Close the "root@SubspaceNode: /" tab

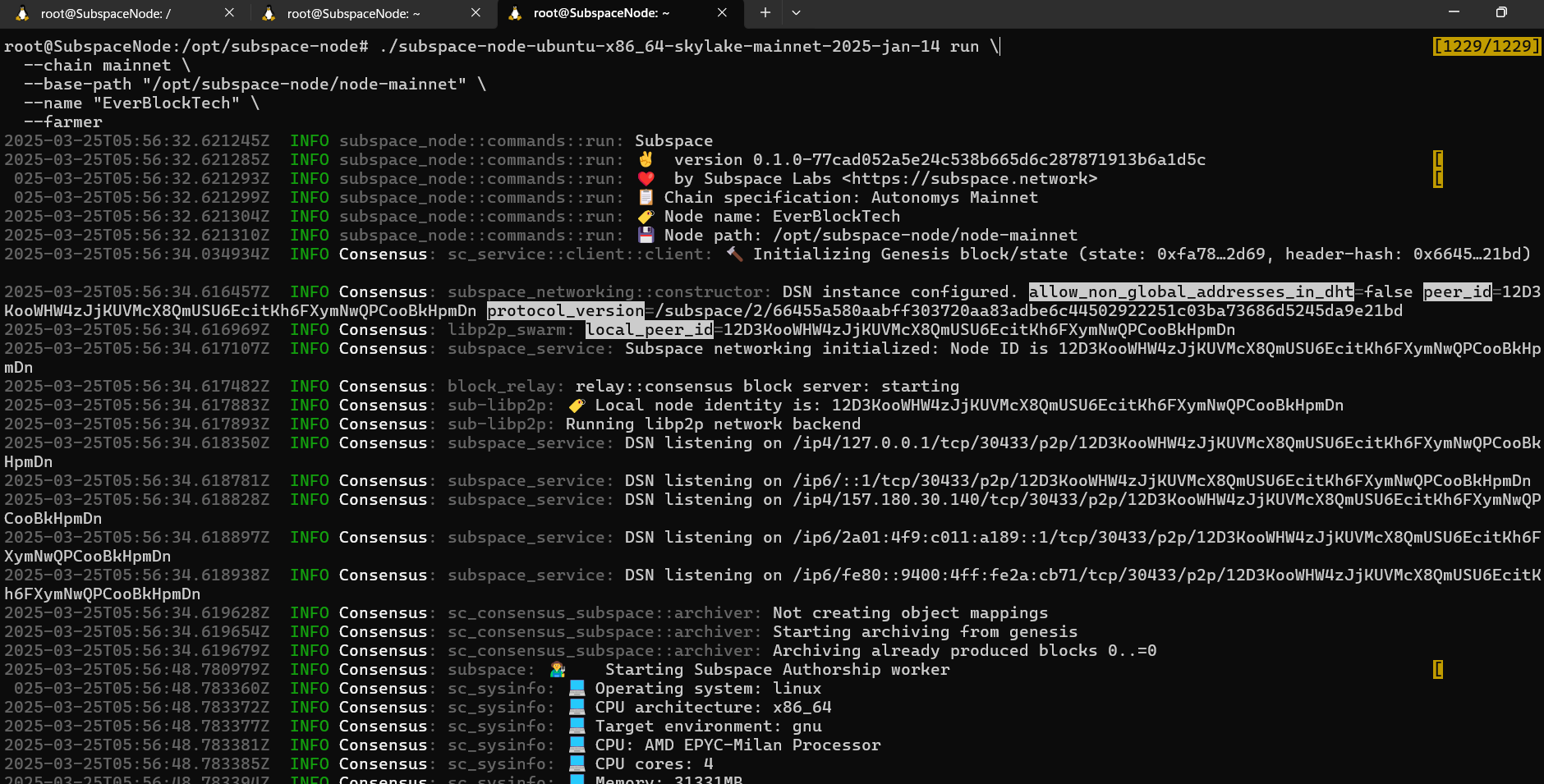click(229, 13)
